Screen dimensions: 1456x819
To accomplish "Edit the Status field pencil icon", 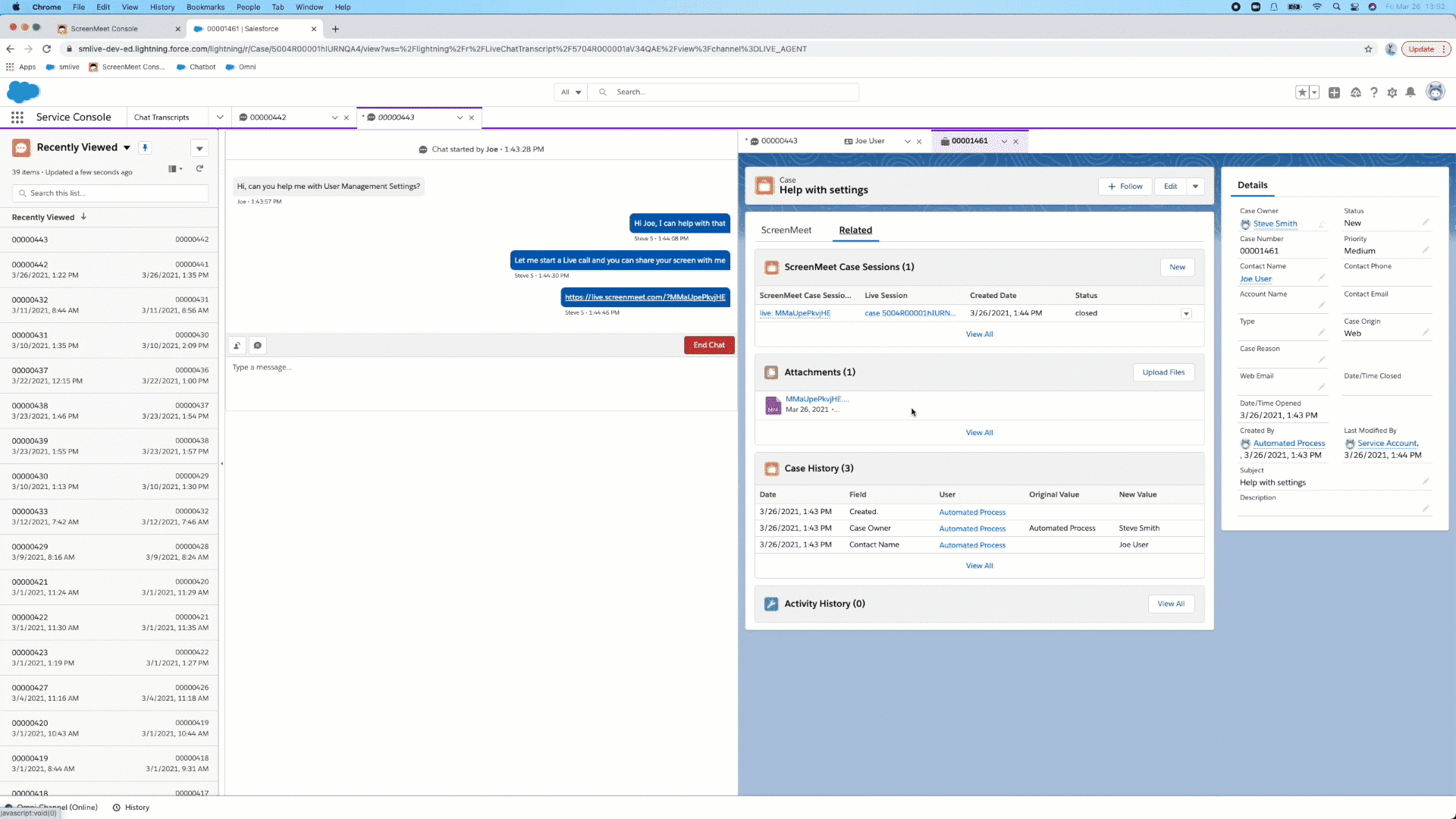I will (x=1426, y=222).
